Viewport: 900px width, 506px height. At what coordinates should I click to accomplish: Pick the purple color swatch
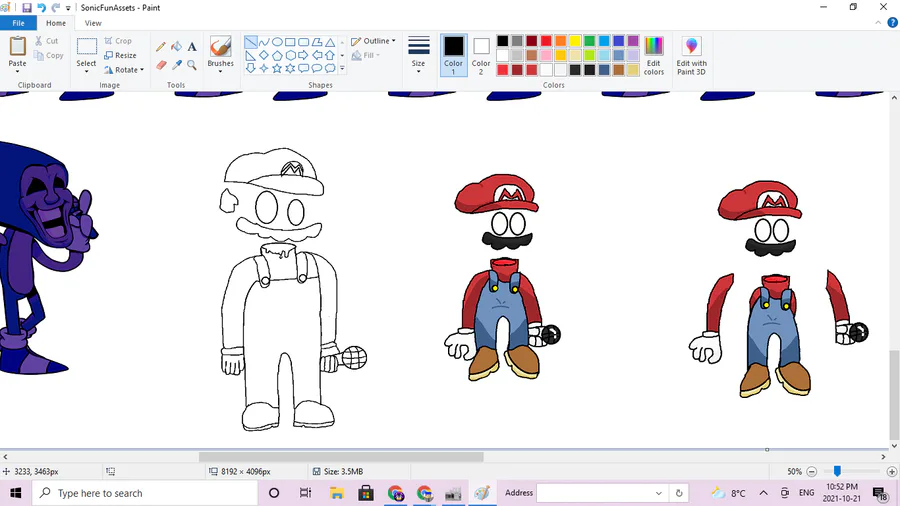click(x=633, y=41)
